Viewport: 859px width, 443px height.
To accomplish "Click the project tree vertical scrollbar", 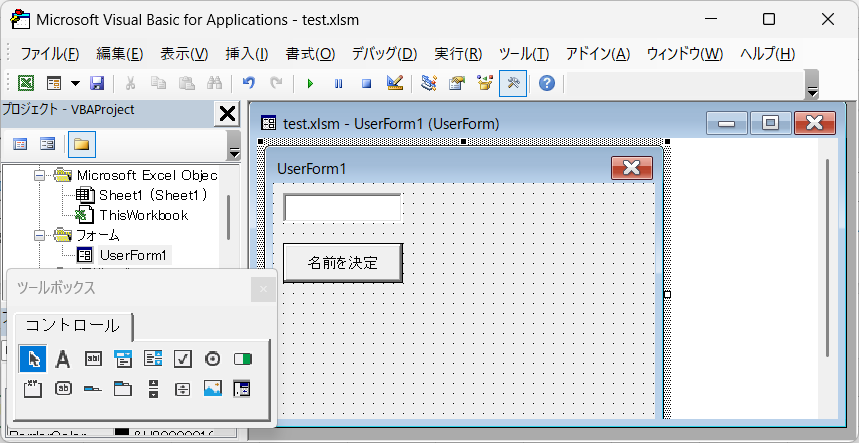I will (x=228, y=217).
